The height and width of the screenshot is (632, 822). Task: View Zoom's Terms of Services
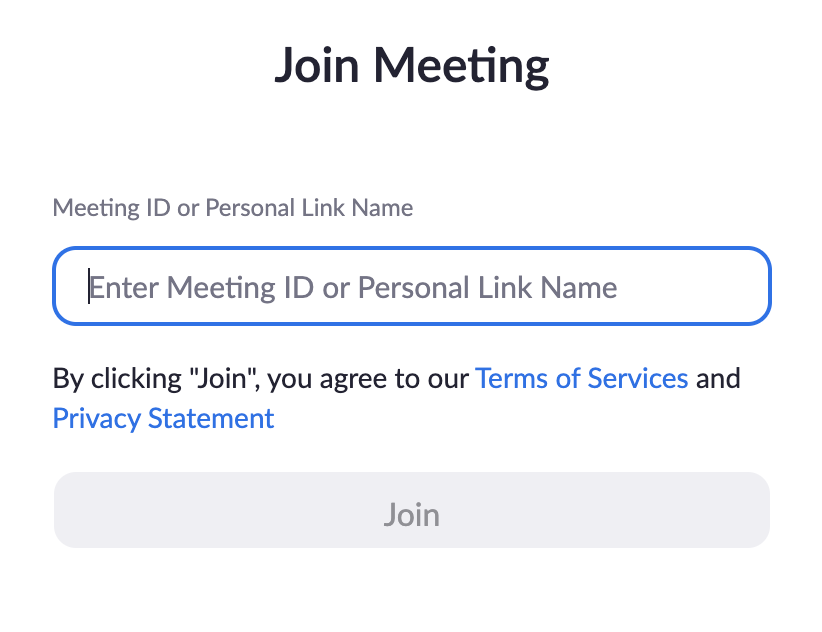[x=581, y=379]
